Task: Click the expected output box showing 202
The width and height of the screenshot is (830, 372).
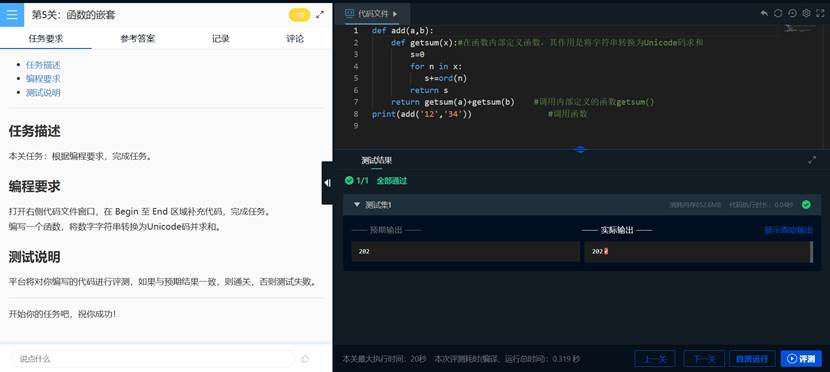Action: [x=466, y=251]
